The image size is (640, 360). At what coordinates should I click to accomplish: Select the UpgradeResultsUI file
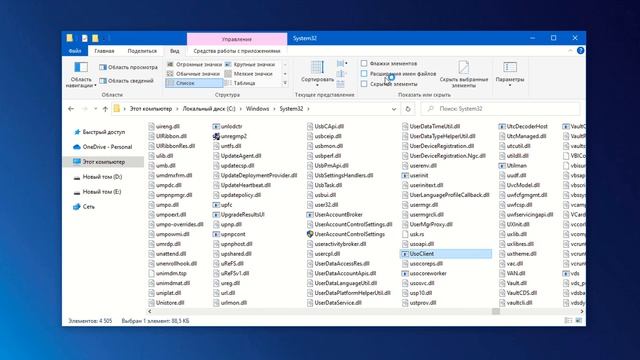tap(239, 215)
